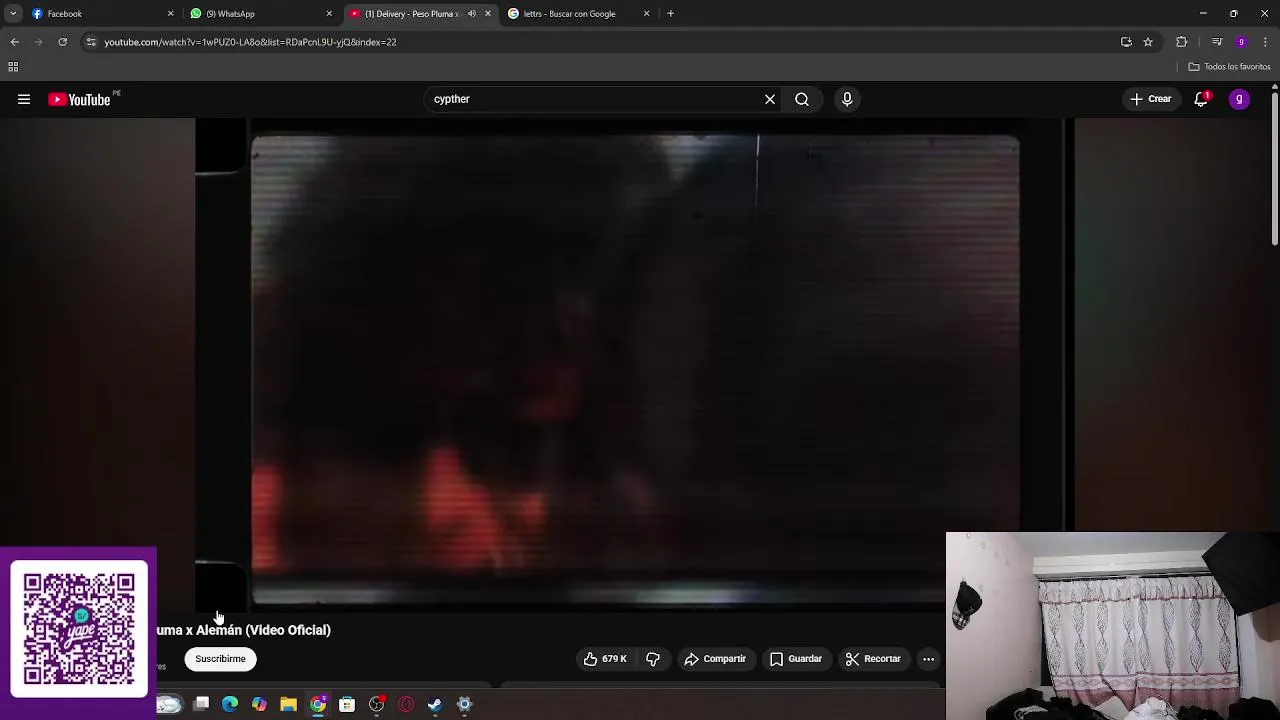Open Chrome extensions puzzle icon
Image resolution: width=1280 pixels, height=720 pixels.
1181,42
